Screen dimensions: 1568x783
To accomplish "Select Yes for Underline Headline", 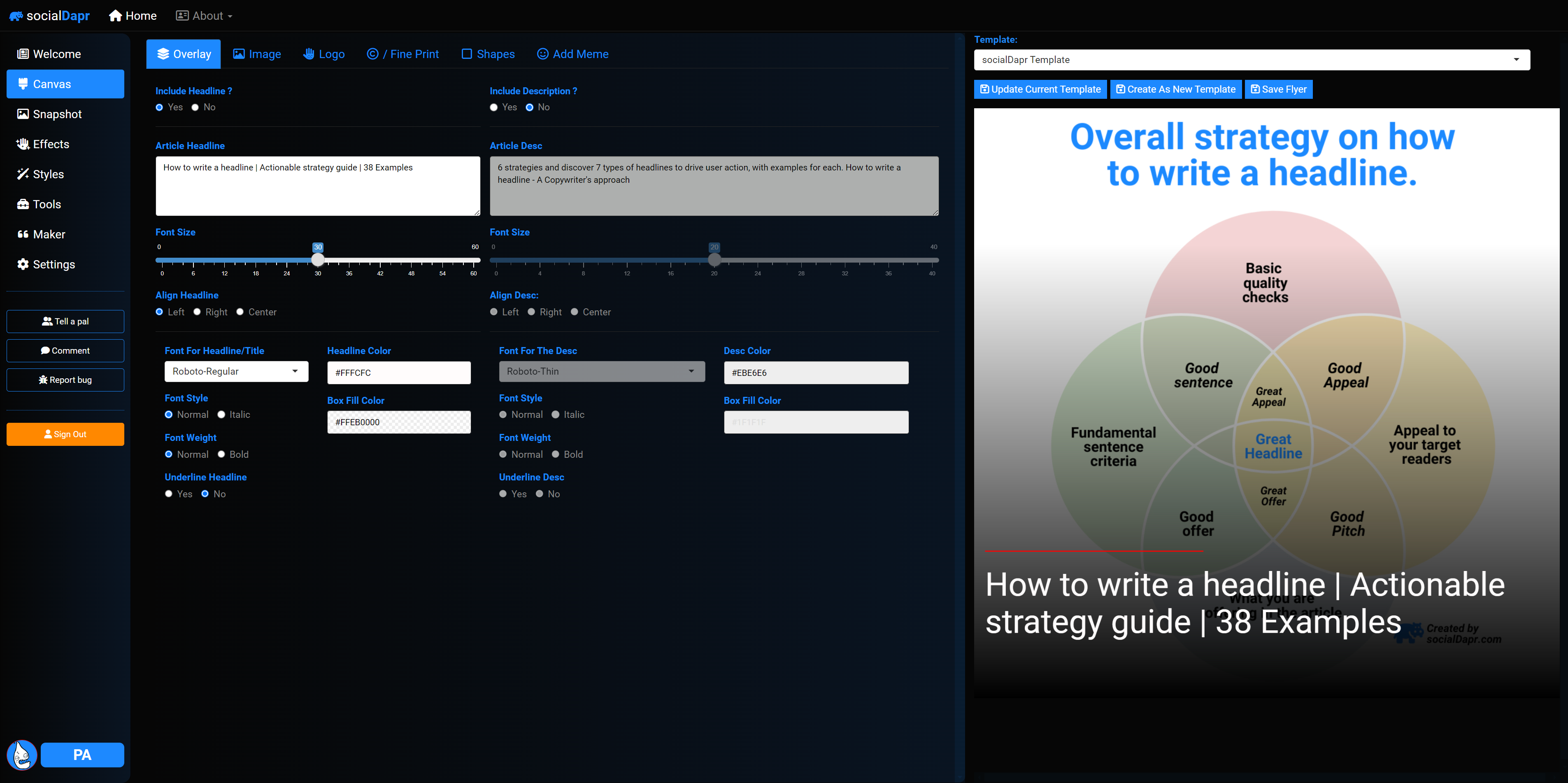I will 169,494.
